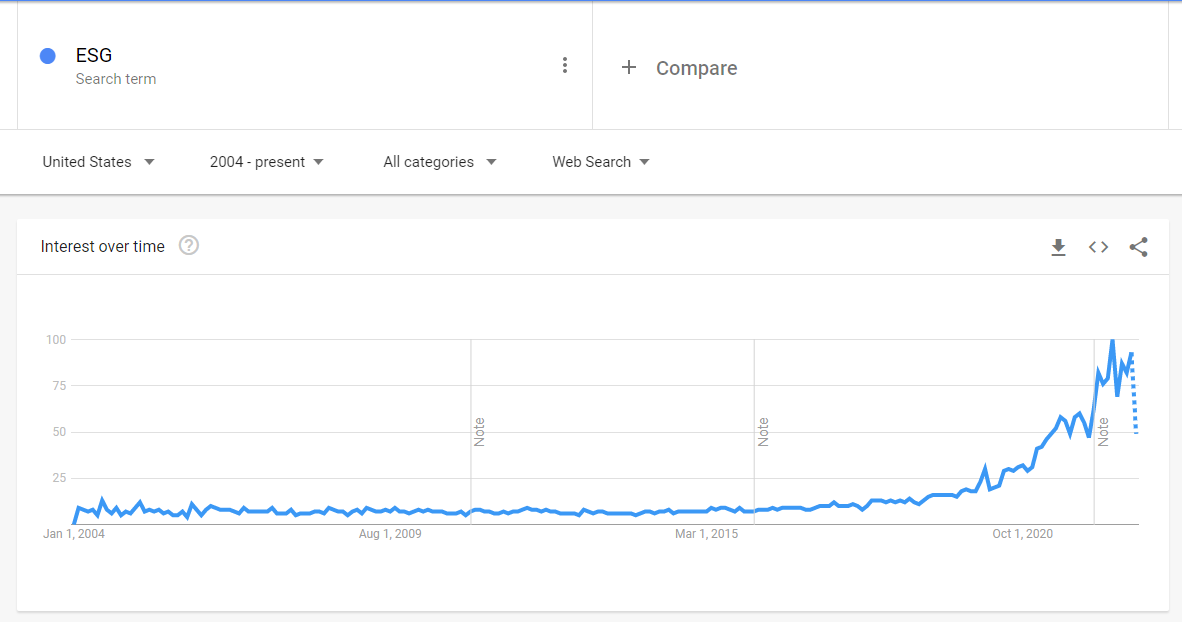The width and height of the screenshot is (1182, 622).
Task: Click the Compare button to add a term
Action: (697, 68)
